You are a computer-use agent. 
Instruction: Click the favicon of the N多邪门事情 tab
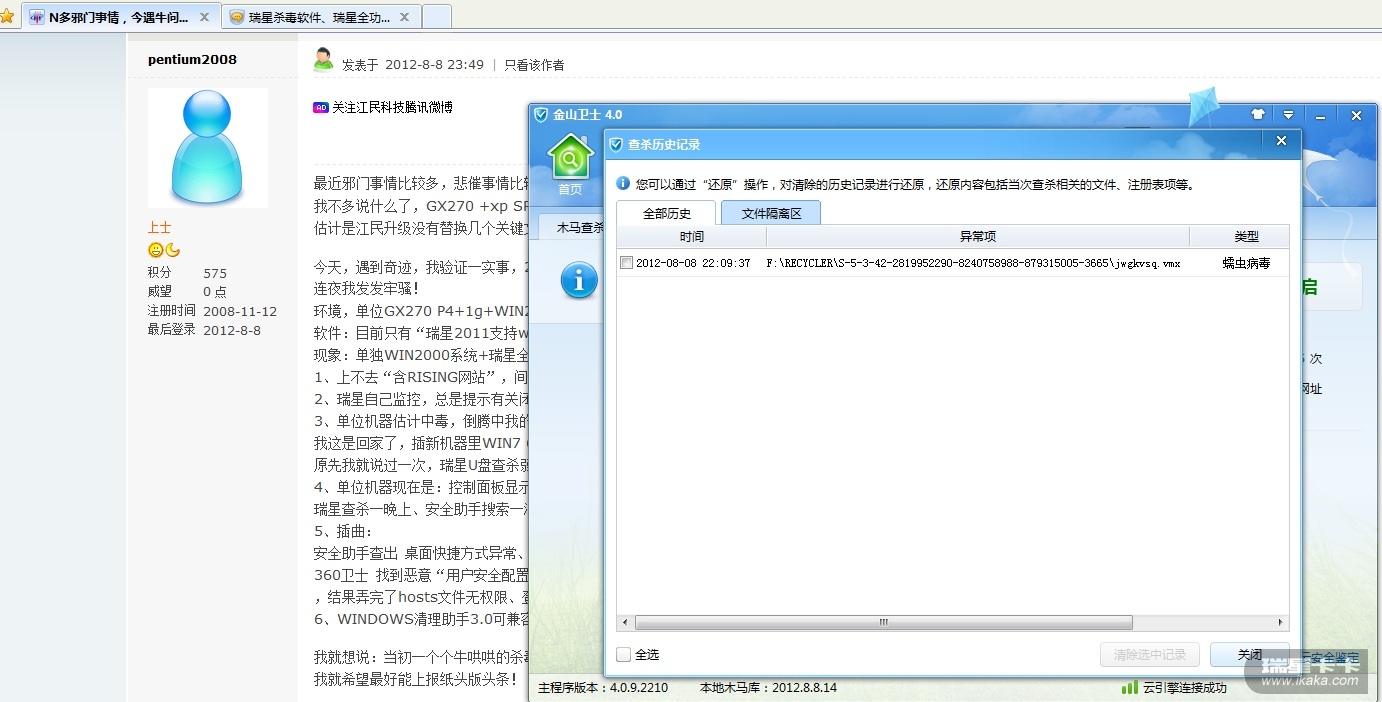(x=37, y=17)
